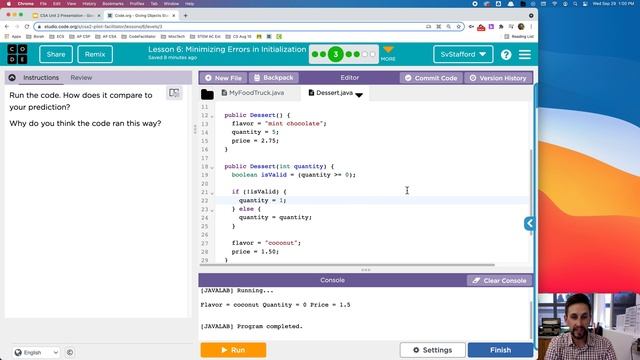The width and height of the screenshot is (640, 360).
Task: Click the Finish button
Action: point(500,350)
